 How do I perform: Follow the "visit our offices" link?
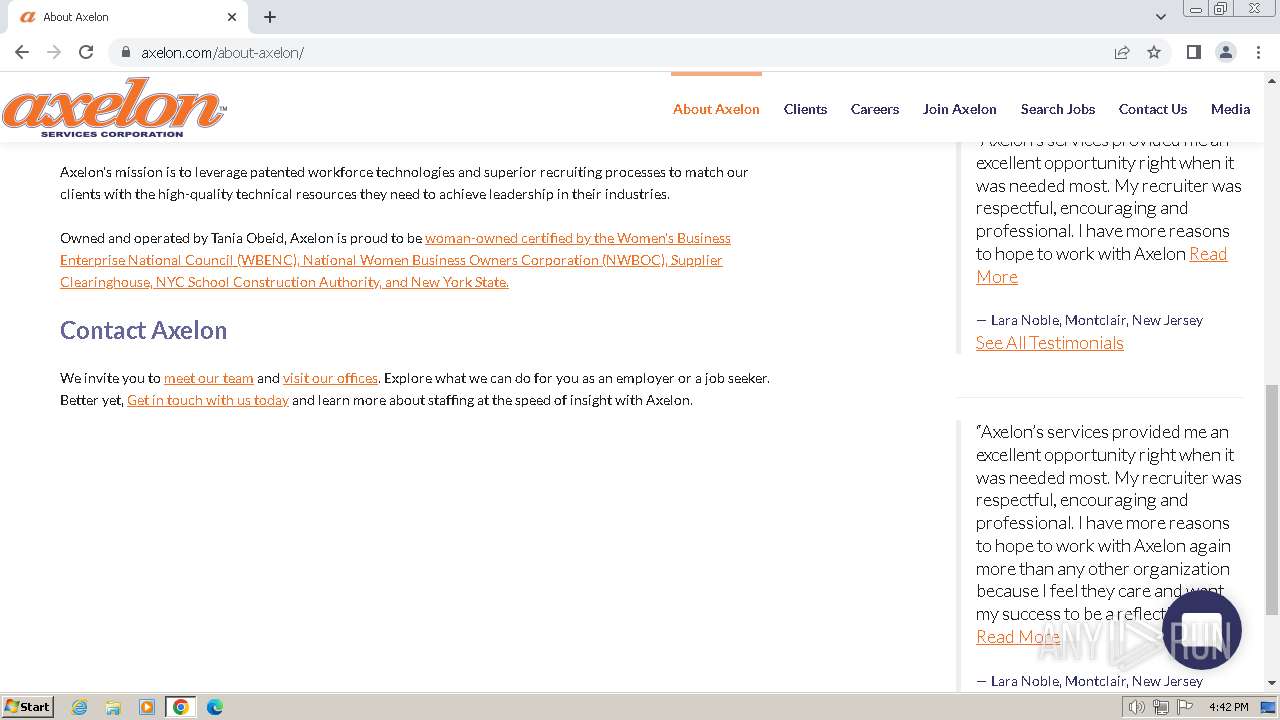click(x=330, y=378)
